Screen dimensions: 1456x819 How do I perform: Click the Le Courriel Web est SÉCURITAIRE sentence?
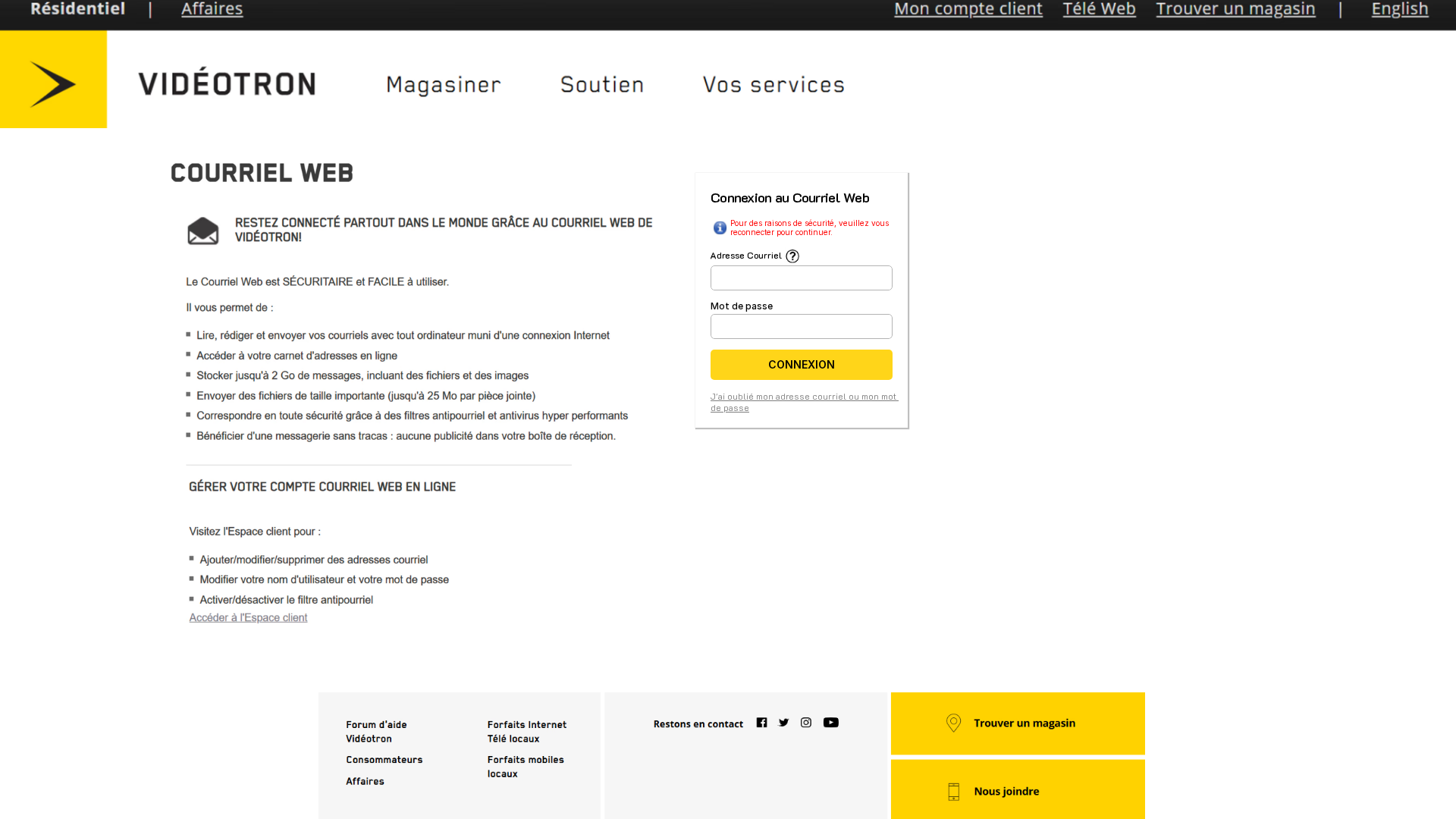coord(317,282)
